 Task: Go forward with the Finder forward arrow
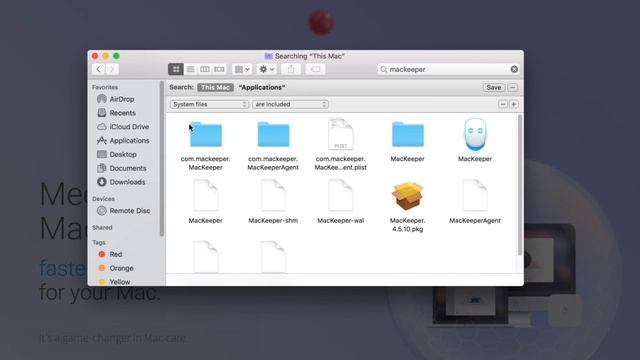click(x=112, y=69)
